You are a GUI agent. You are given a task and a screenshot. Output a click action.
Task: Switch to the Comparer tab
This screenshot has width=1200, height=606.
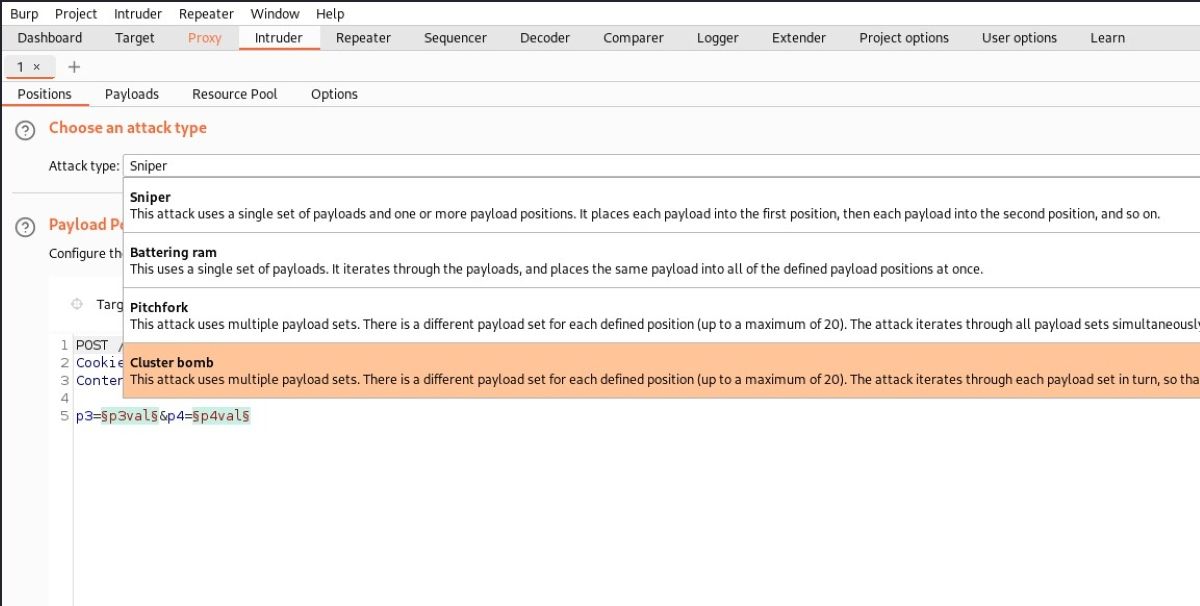pos(633,38)
